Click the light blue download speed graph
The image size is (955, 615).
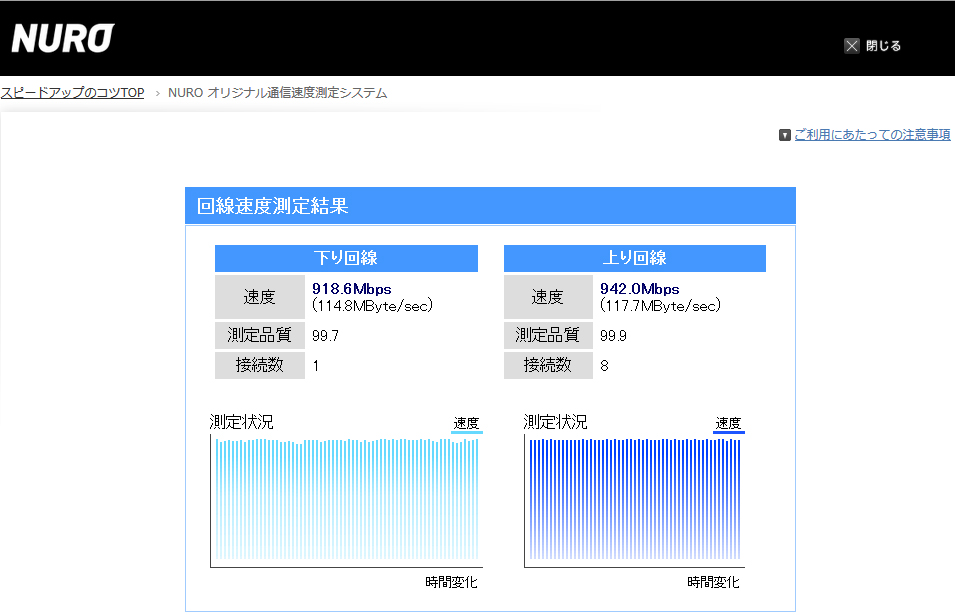point(347,498)
